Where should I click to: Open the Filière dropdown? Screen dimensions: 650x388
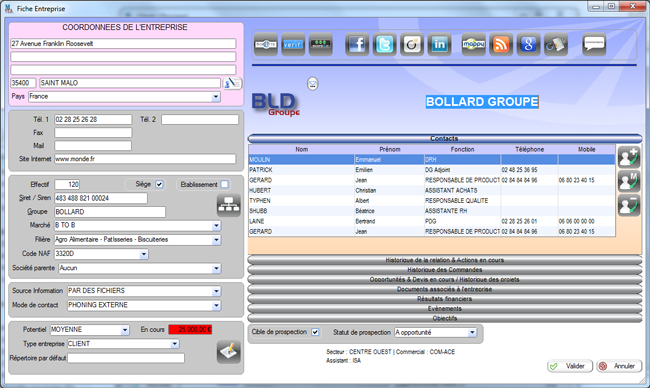tap(216, 240)
